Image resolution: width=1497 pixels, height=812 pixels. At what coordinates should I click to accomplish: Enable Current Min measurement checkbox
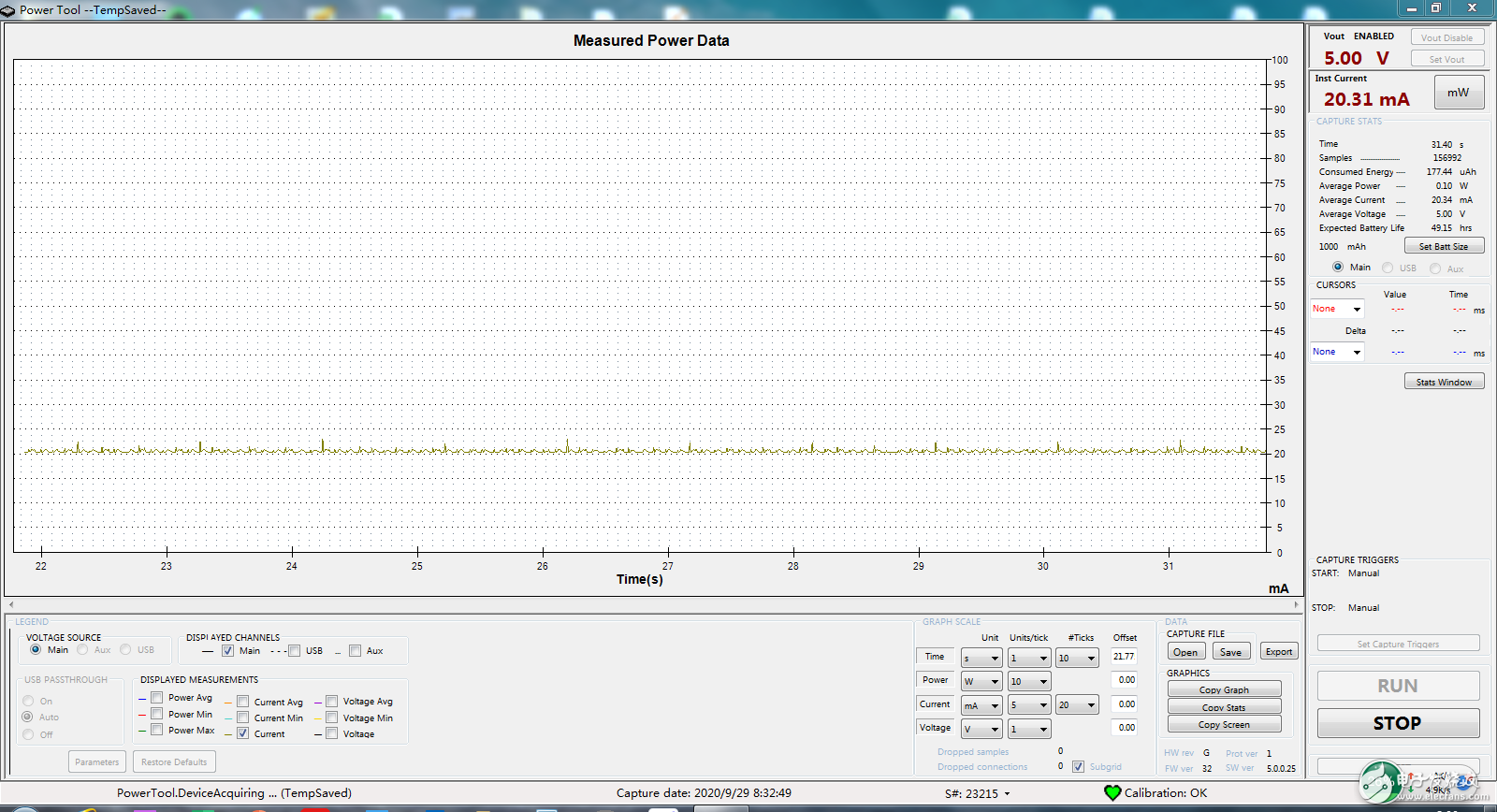click(x=242, y=718)
